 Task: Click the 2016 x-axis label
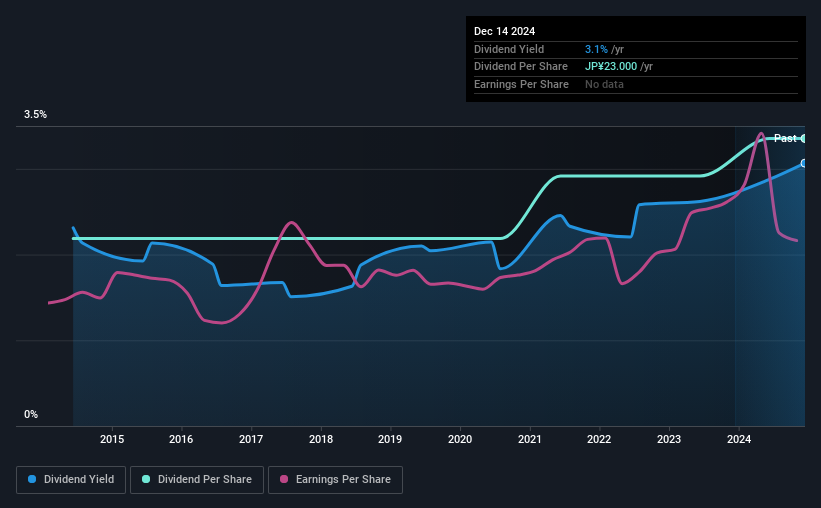coord(181,439)
